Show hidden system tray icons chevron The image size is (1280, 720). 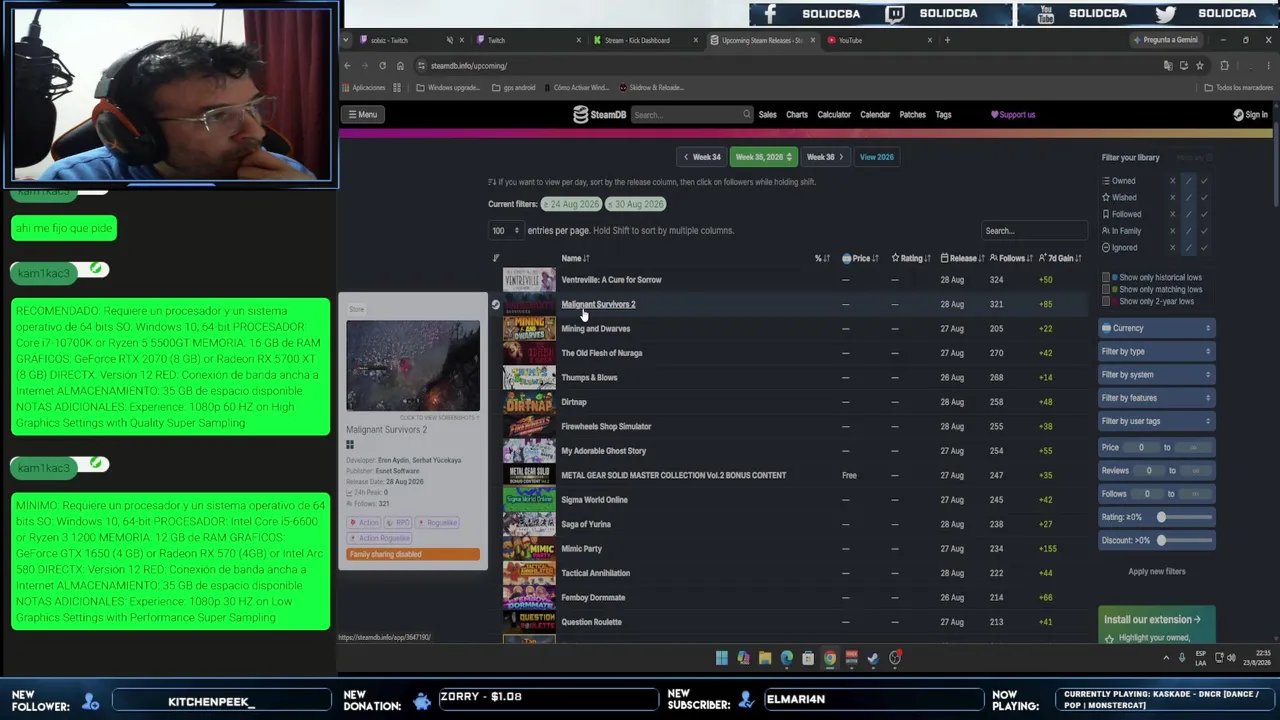coord(1166,658)
